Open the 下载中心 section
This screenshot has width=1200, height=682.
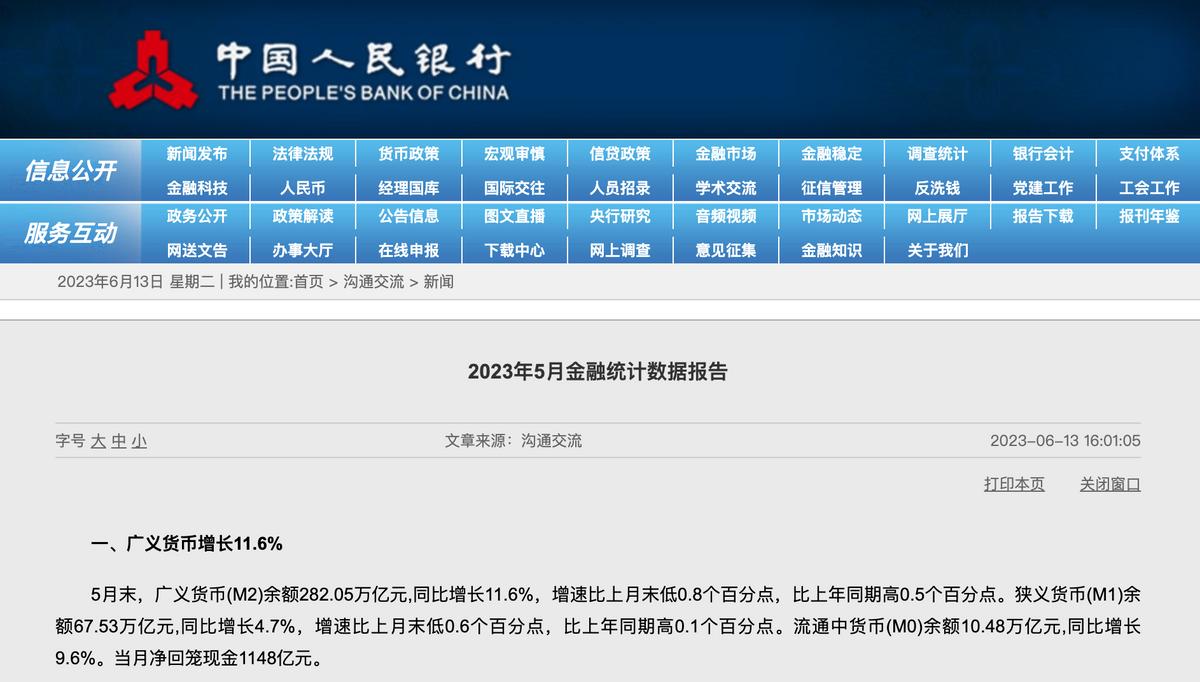pos(513,250)
